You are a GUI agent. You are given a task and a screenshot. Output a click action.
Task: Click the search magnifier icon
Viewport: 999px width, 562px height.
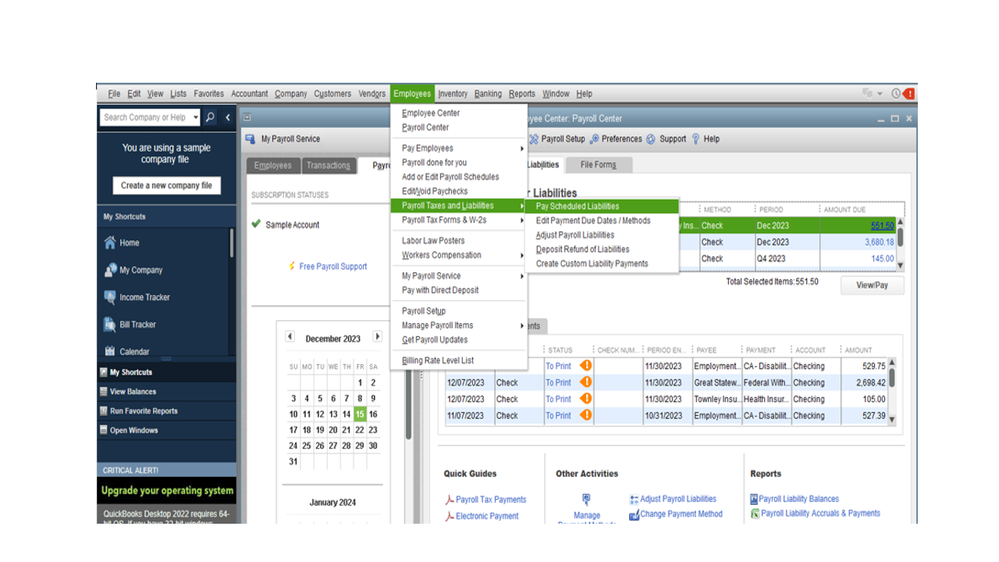pos(210,117)
